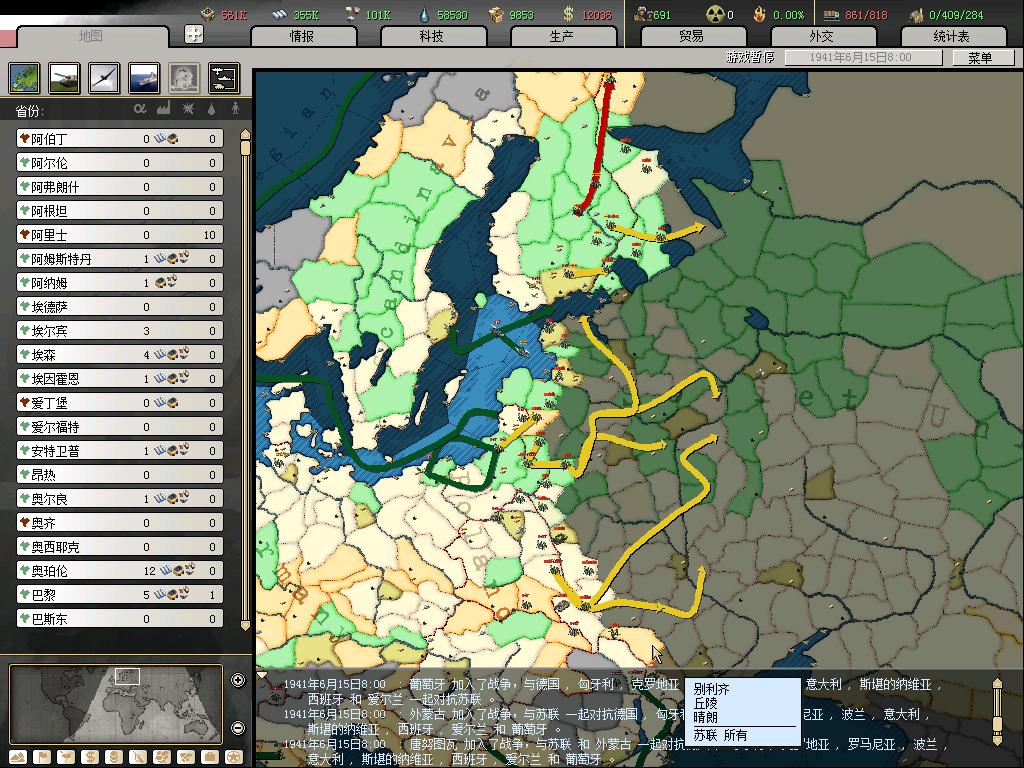Switch to the terrain map mode icon

tap(19, 756)
